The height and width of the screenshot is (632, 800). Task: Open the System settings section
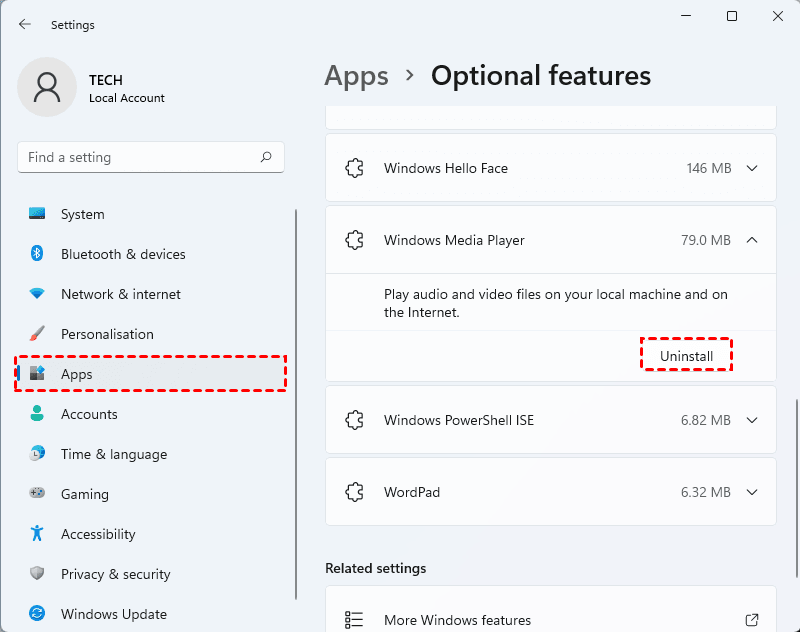point(82,214)
